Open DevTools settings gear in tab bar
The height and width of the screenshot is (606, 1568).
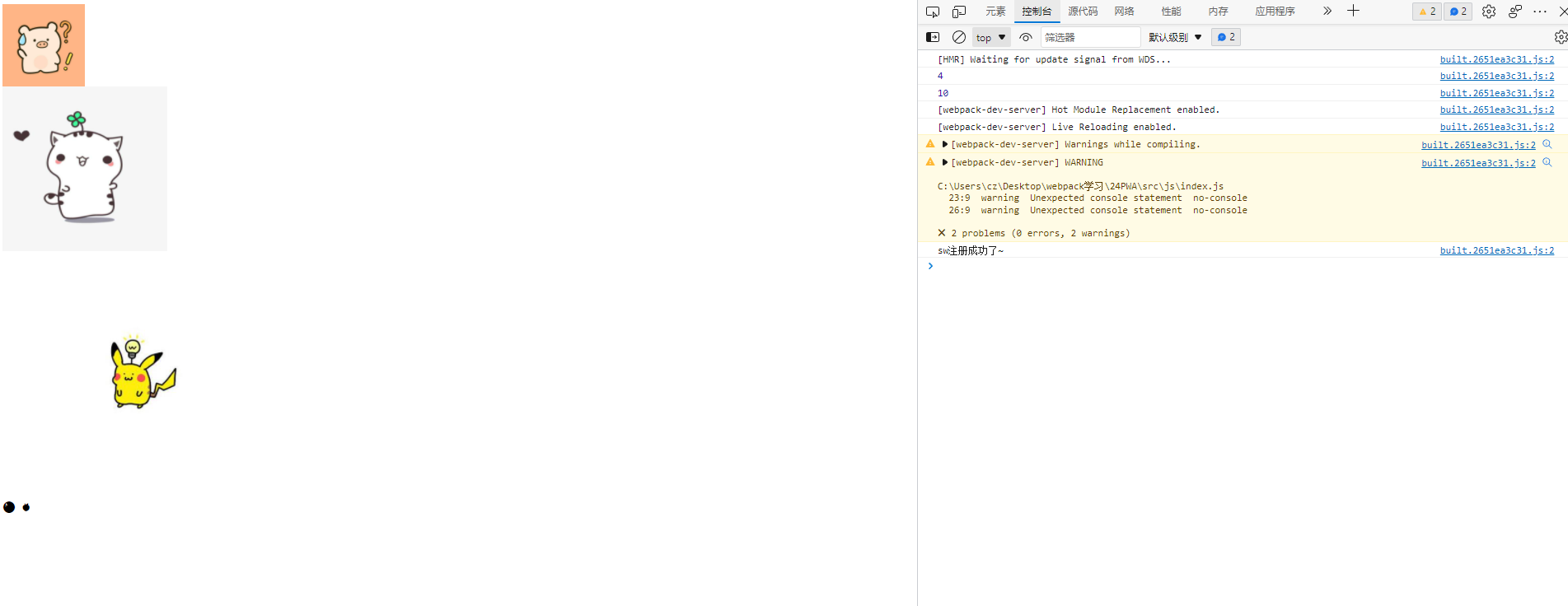[x=1488, y=12]
